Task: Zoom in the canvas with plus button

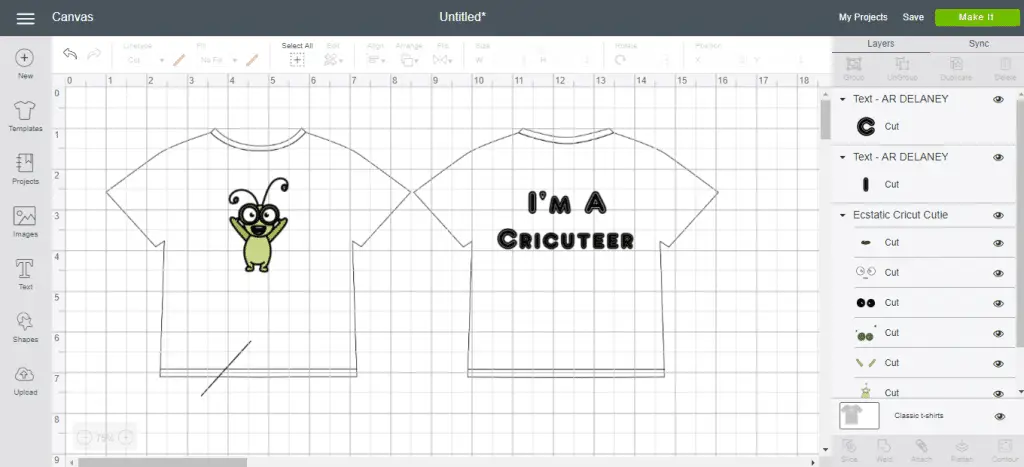Action: [126, 438]
